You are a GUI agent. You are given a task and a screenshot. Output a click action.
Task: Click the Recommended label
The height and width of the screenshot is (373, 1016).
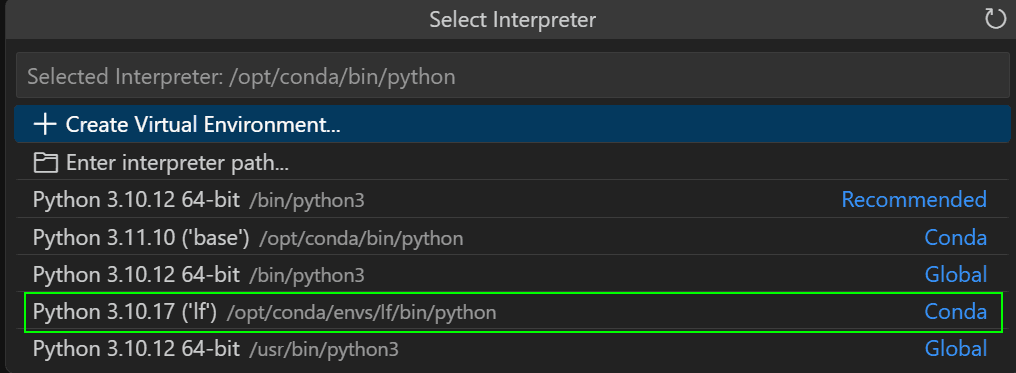point(914,199)
